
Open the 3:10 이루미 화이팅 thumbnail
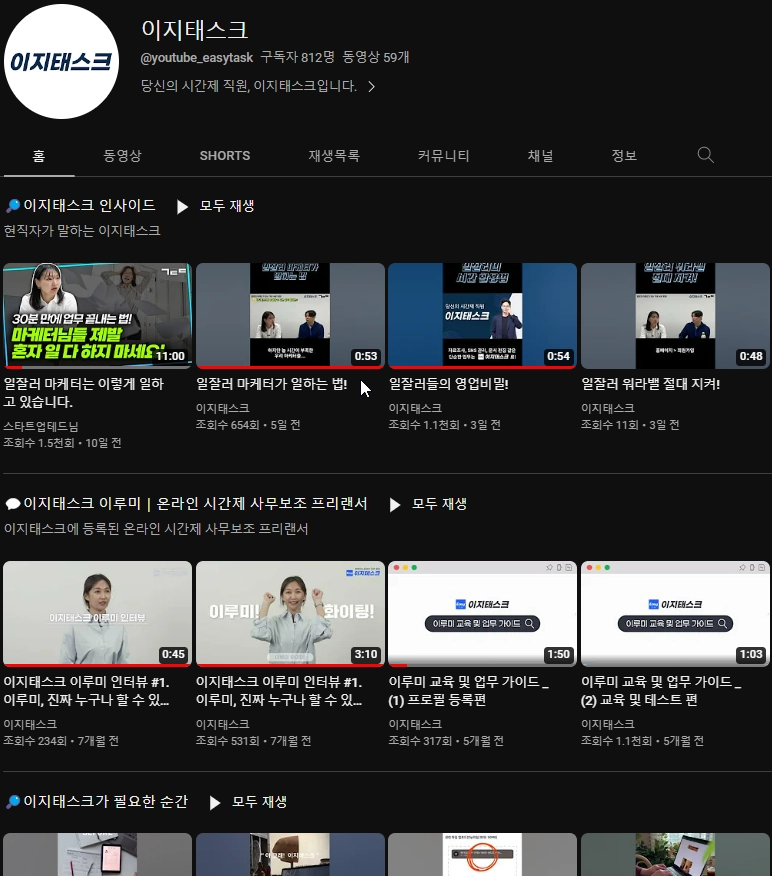(290, 613)
